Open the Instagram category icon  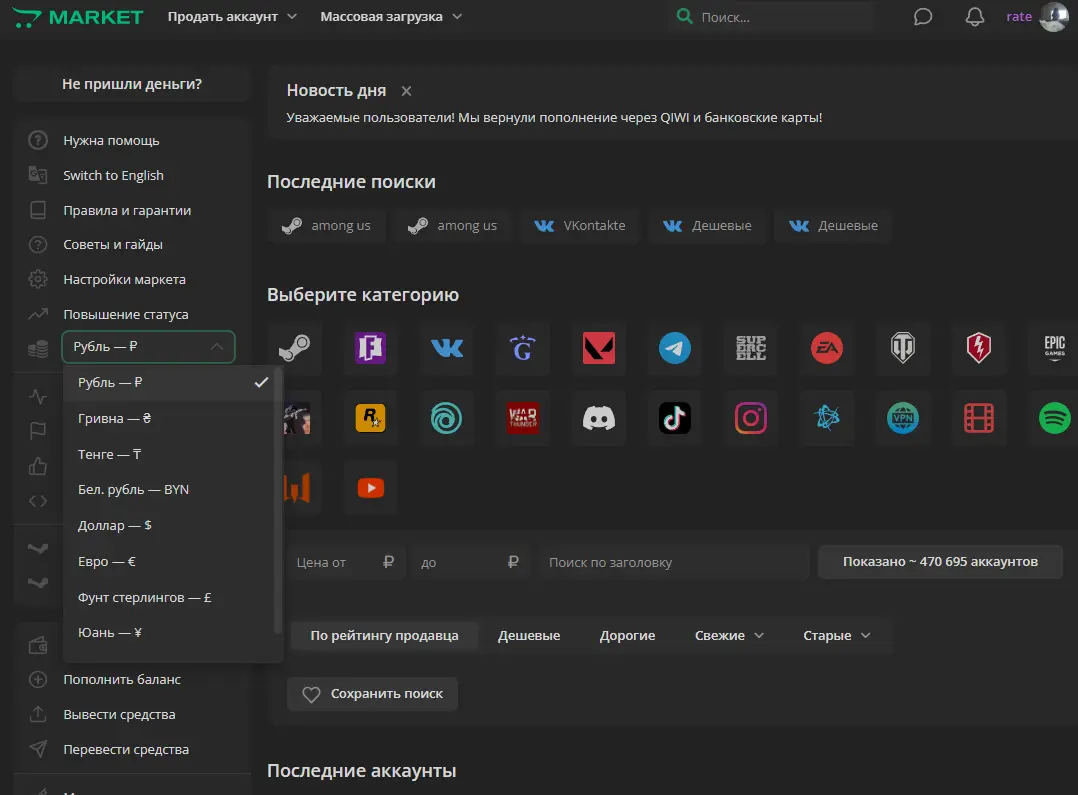point(751,418)
